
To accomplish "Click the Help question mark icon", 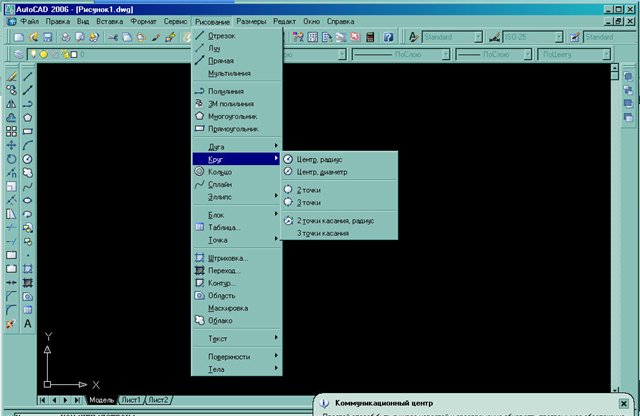I will click(x=387, y=37).
